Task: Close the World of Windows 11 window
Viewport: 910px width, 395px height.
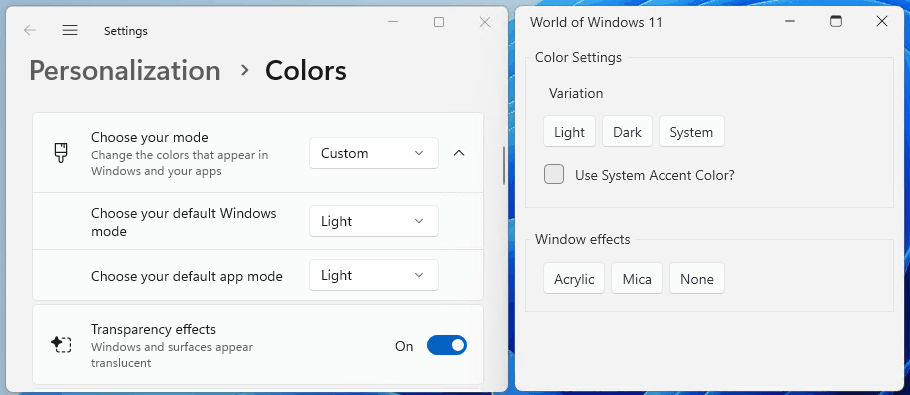Action: (x=882, y=21)
